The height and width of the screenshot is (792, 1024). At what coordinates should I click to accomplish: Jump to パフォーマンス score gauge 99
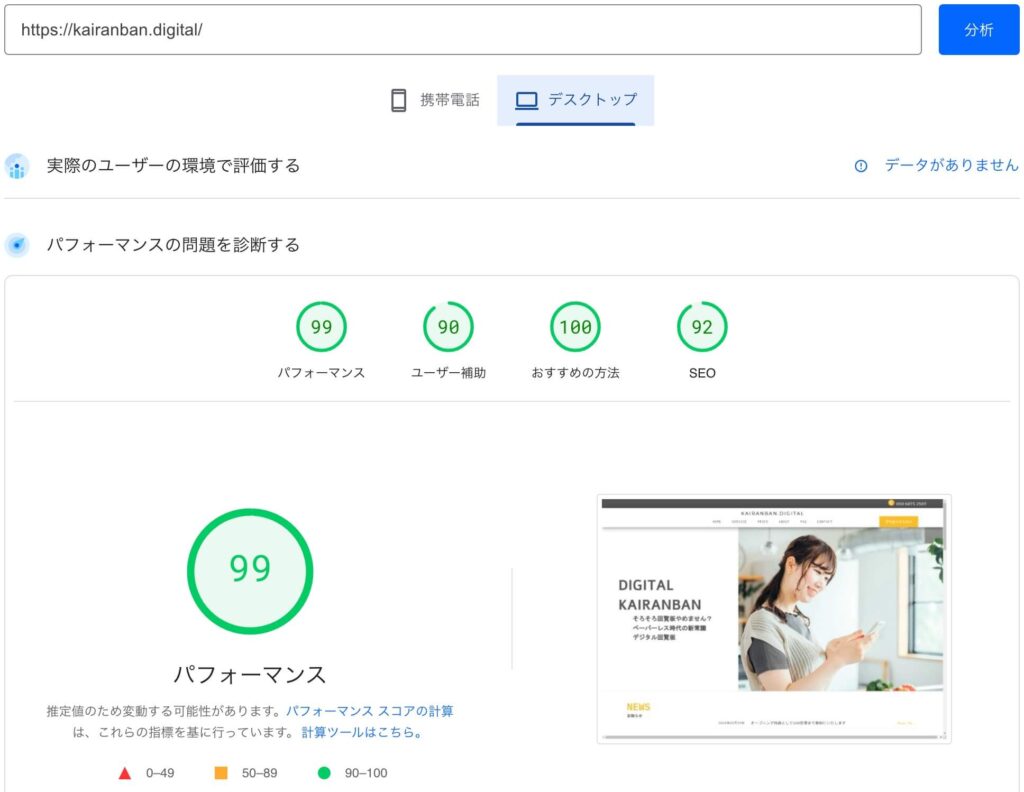[321, 328]
